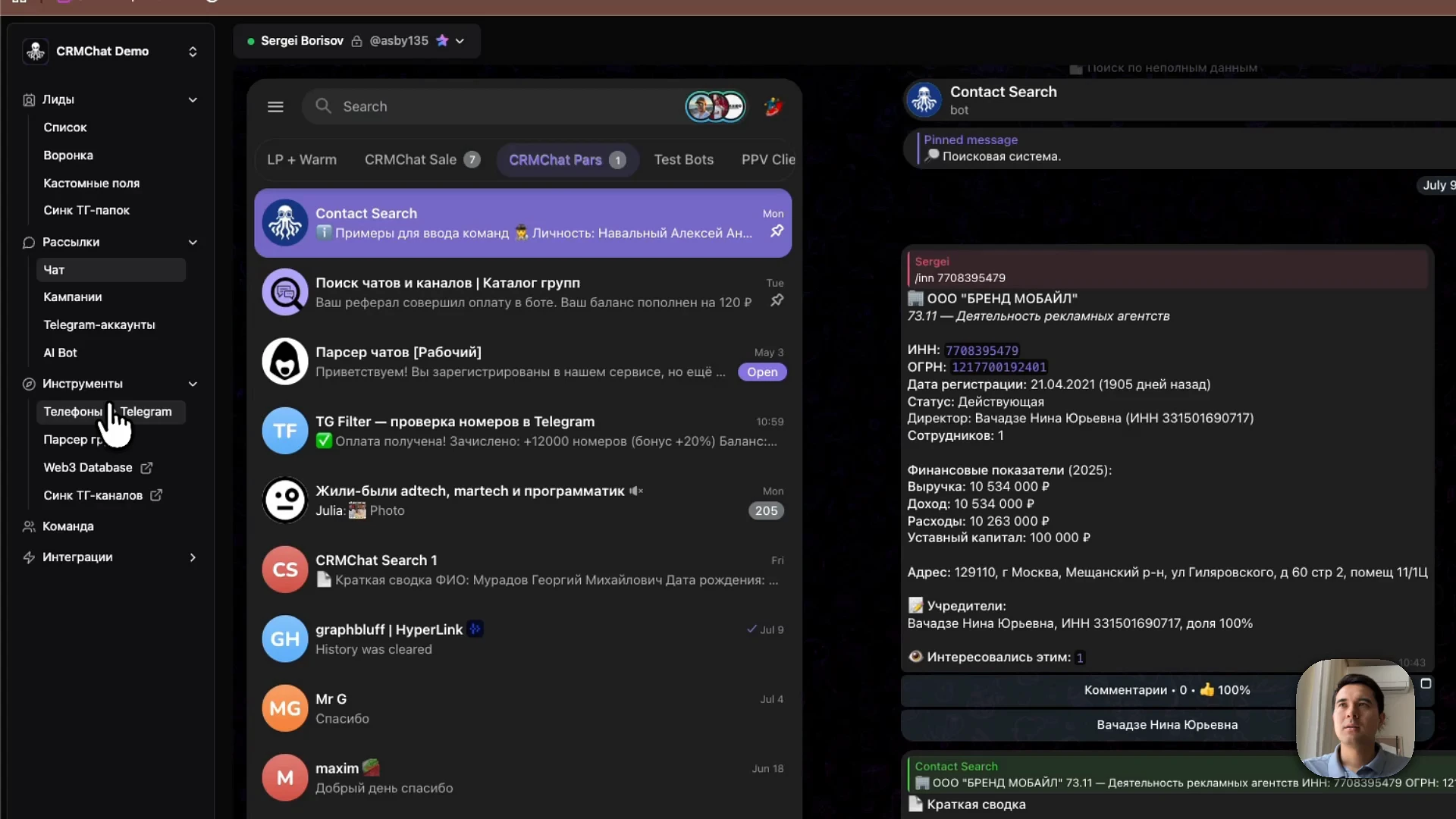Click the external-link icon beside Web3 Database

146,468
